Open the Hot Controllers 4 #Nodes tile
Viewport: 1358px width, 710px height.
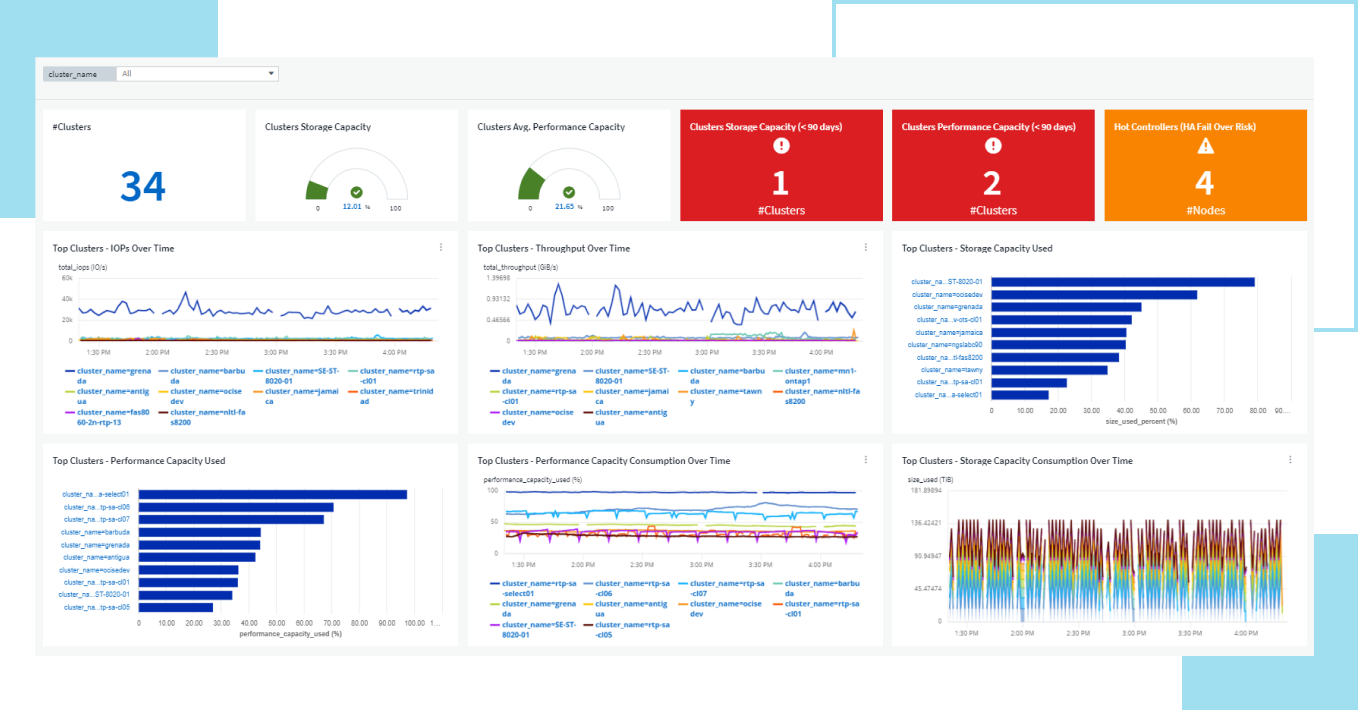click(x=1205, y=184)
